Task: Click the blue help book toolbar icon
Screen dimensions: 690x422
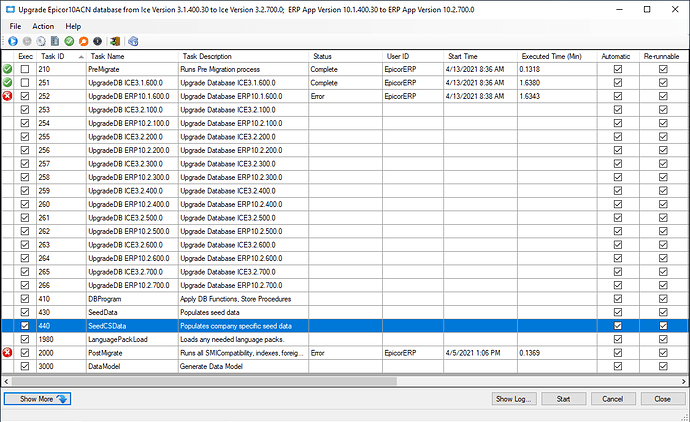Action: coord(133,41)
